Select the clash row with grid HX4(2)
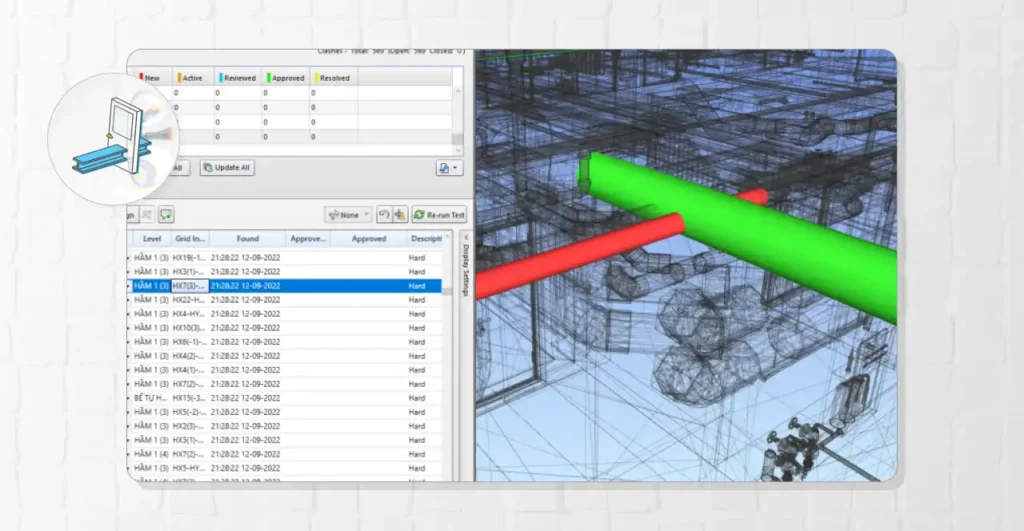Image resolution: width=1024 pixels, height=531 pixels. pyautogui.click(x=285, y=356)
